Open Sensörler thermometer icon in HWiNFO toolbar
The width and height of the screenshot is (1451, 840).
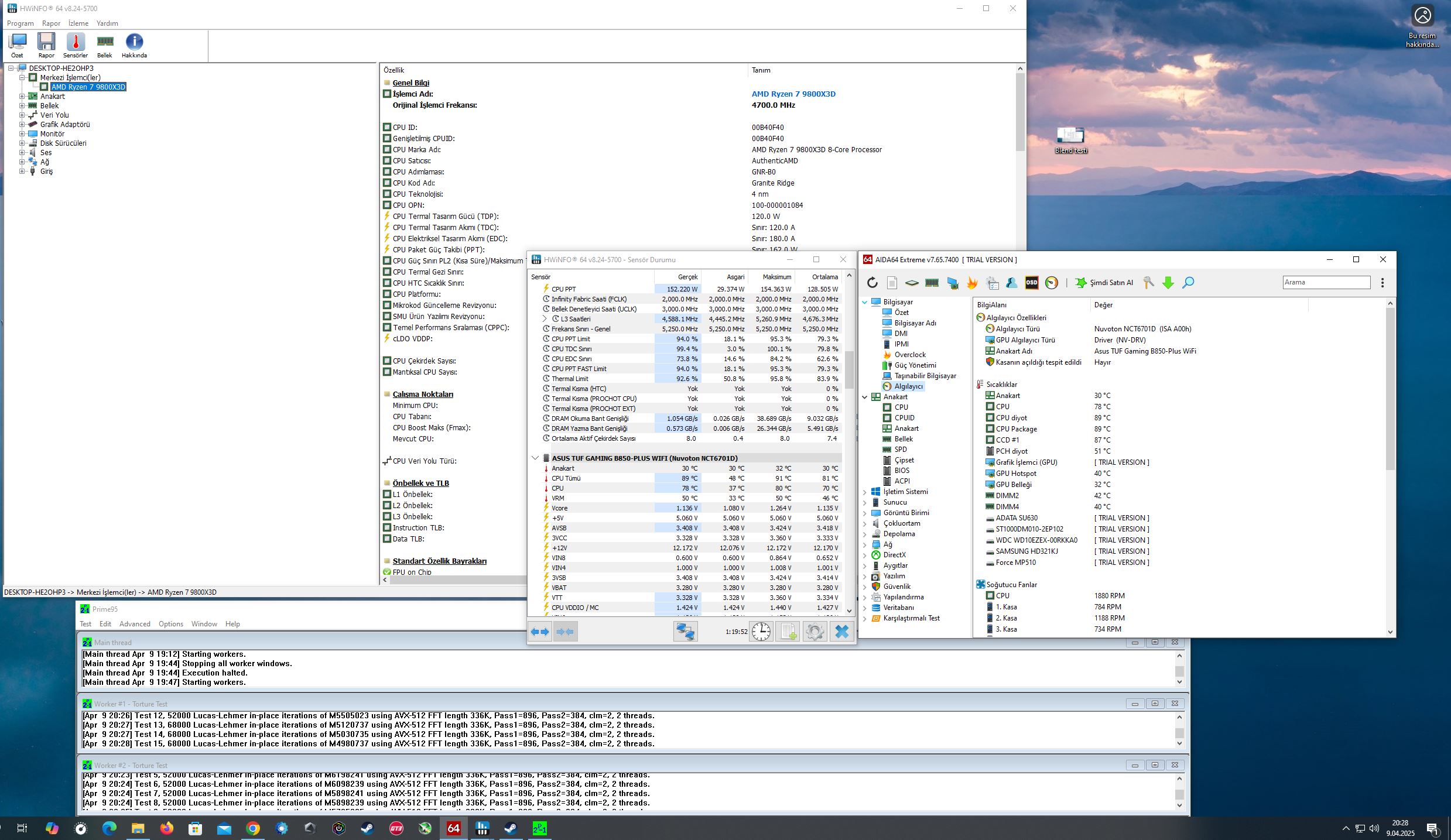pos(76,44)
